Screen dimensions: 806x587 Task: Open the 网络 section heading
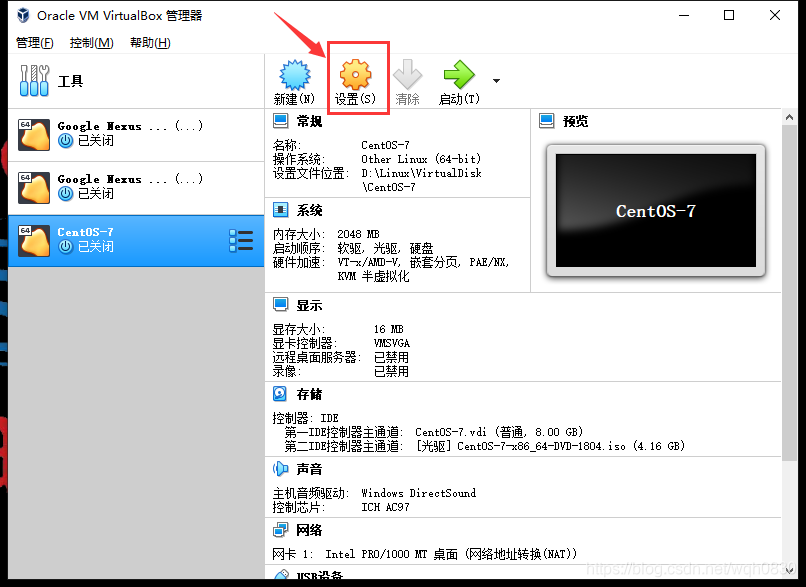(309, 530)
